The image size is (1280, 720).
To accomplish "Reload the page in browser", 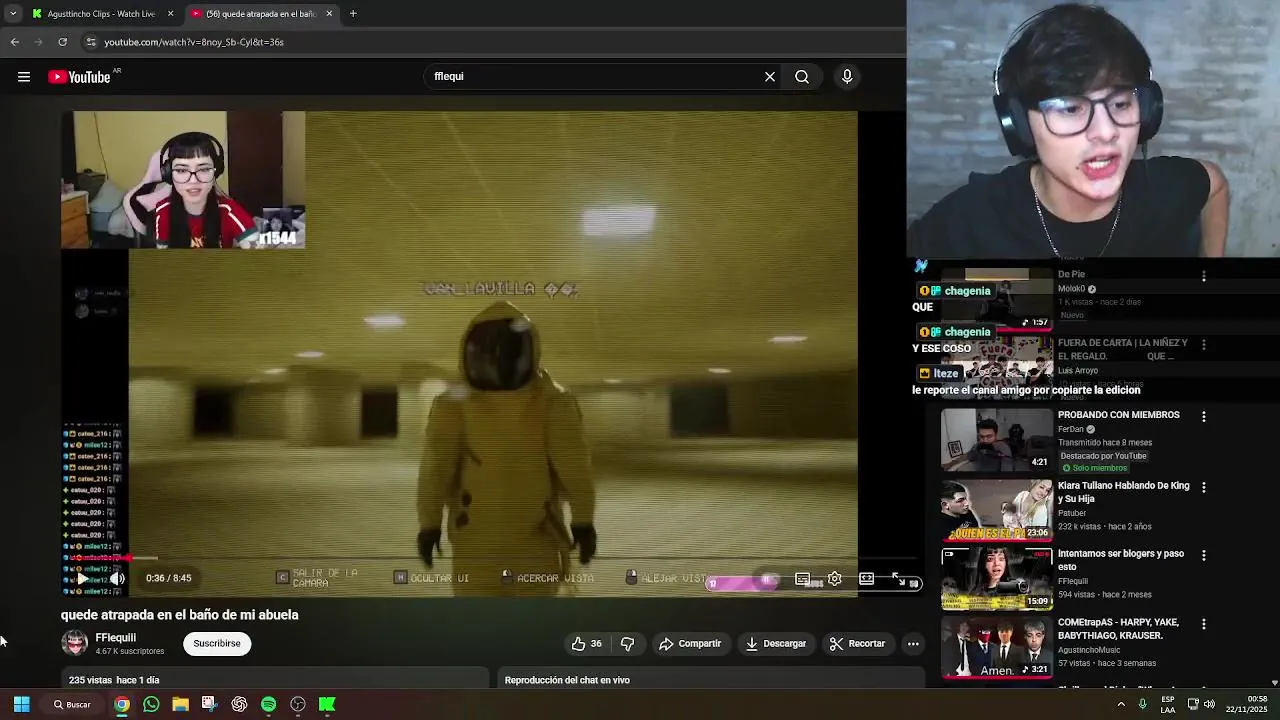I will pyautogui.click(x=62, y=42).
